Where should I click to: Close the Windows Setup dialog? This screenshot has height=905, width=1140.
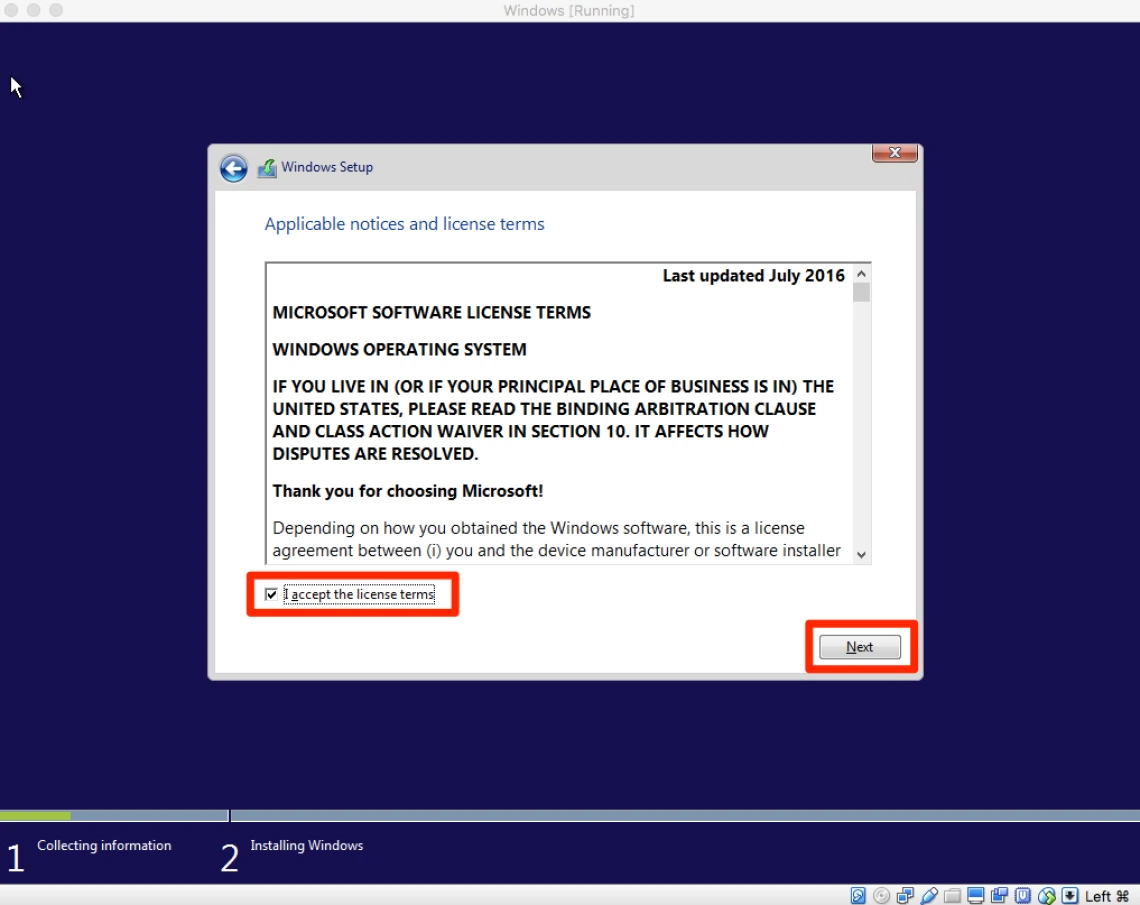[x=894, y=153]
